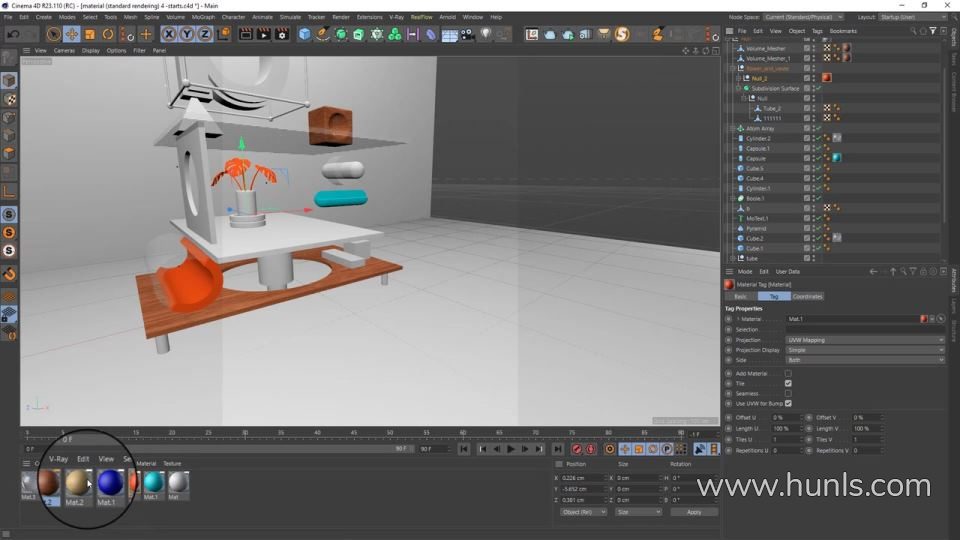This screenshot has height=540, width=960.
Task: Click the Camera object icon in toolbar
Action: coord(467,34)
